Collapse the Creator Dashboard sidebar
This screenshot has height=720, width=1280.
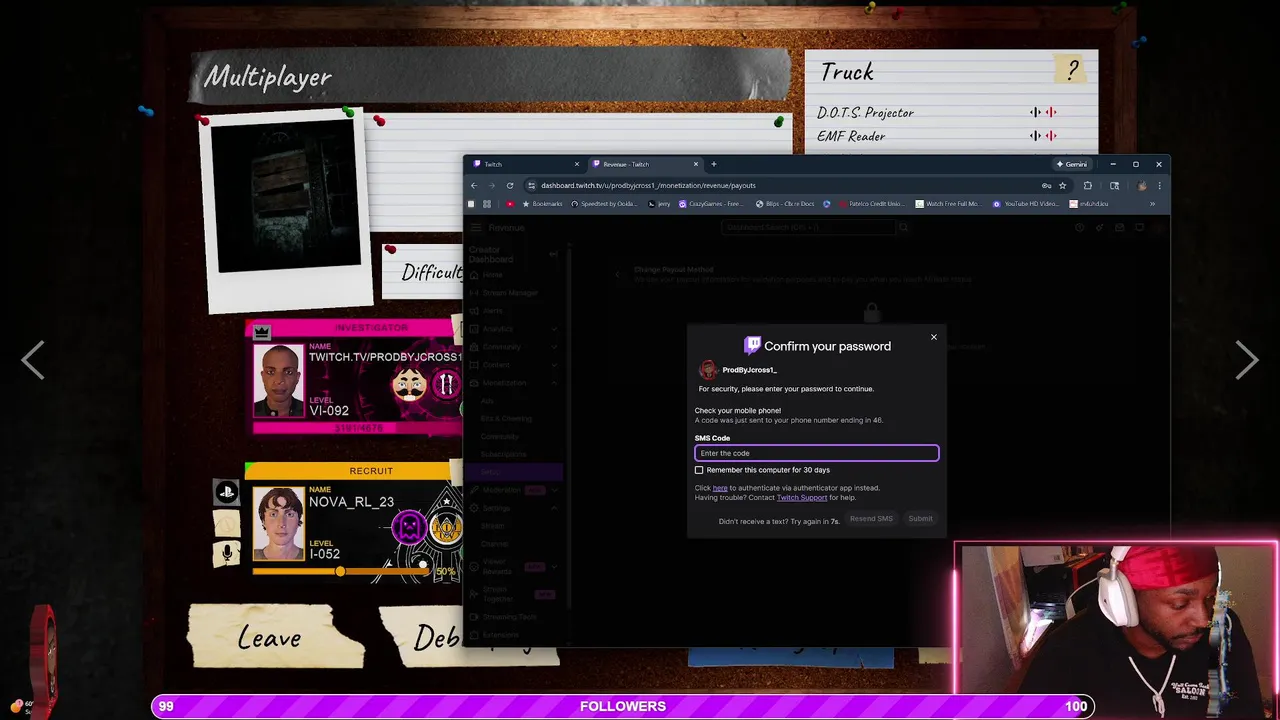tap(553, 254)
